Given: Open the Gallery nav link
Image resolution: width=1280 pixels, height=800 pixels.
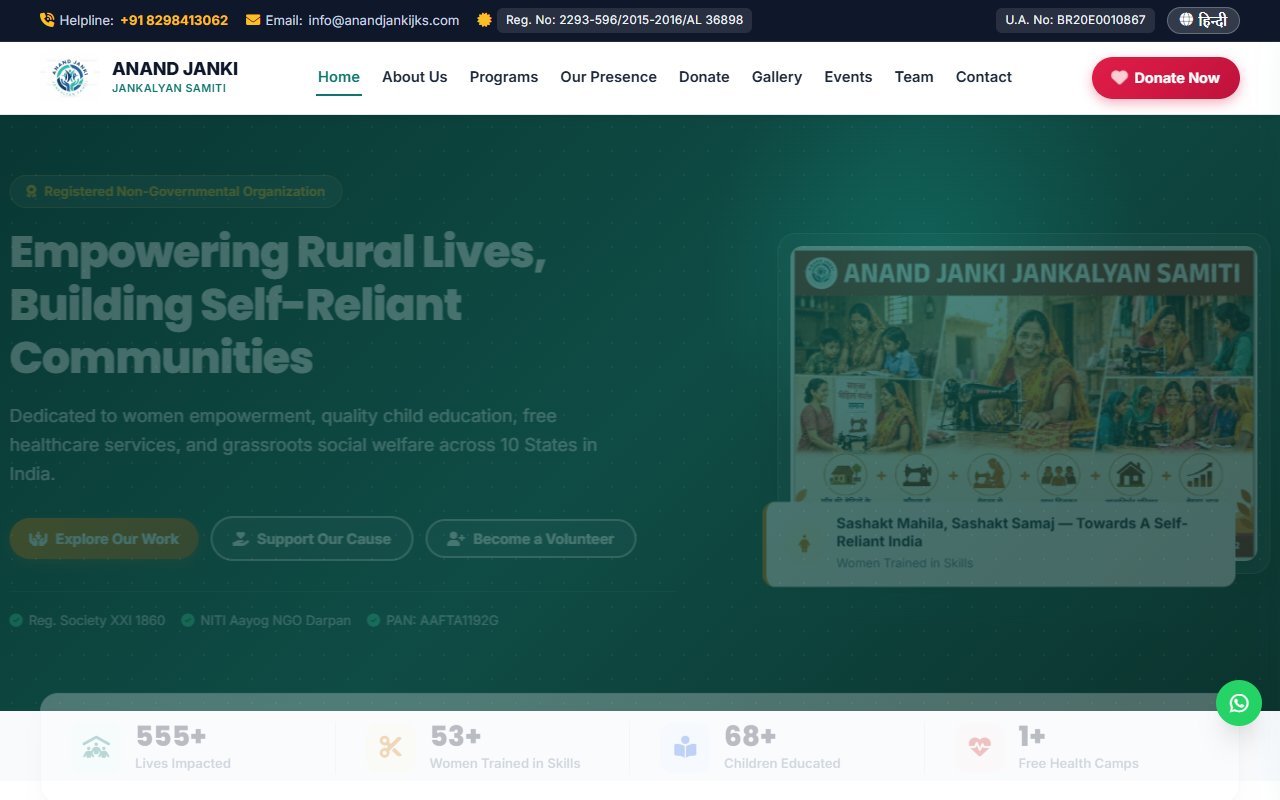Looking at the screenshot, I should point(777,77).
